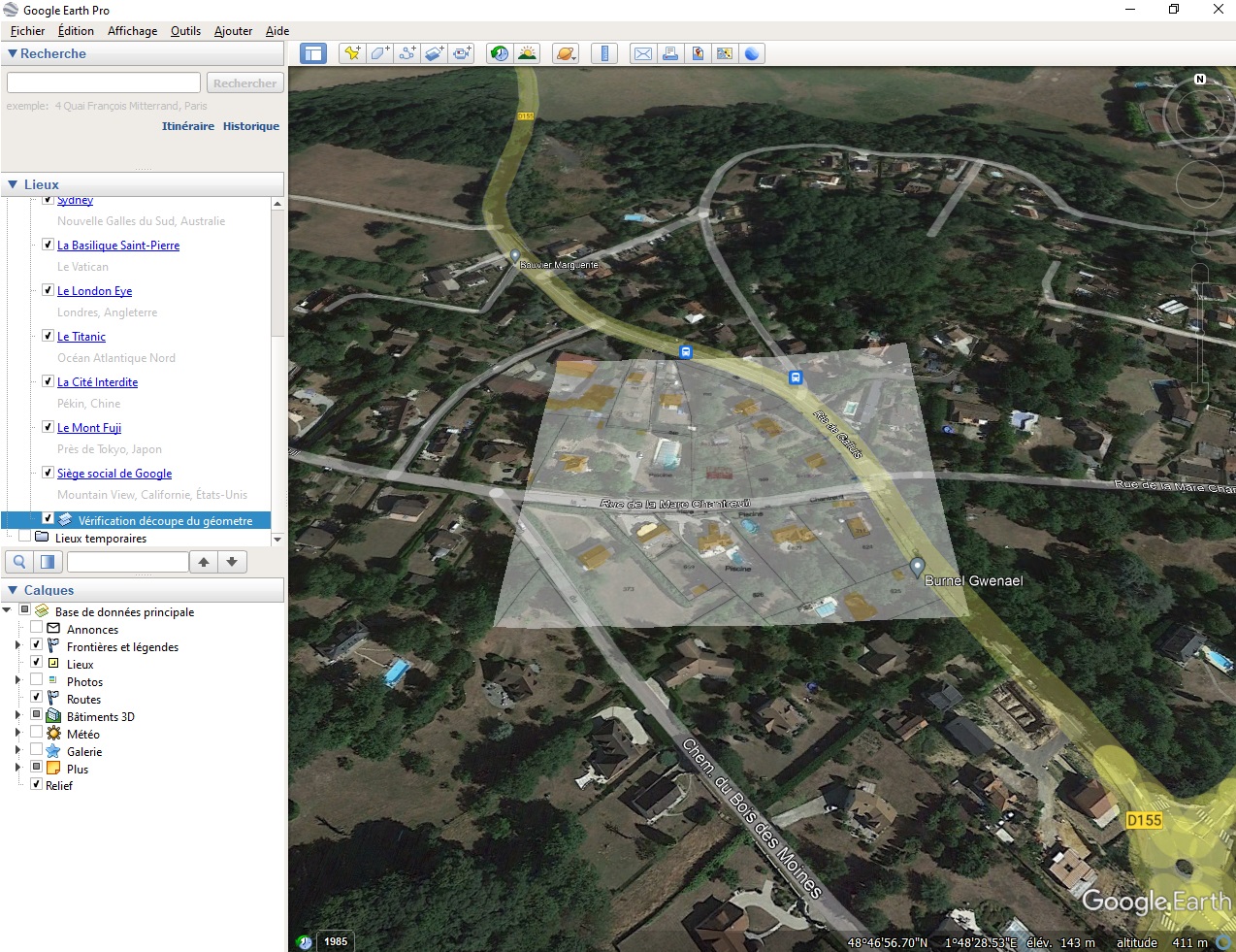
Task: Click the Add Placemark pushpin icon
Action: 352,53
